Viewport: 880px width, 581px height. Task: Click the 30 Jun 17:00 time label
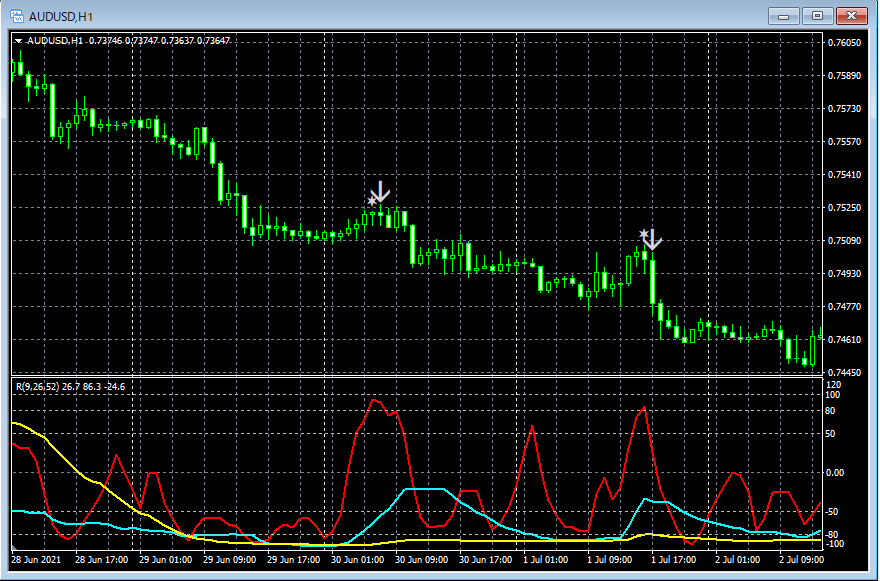(x=485, y=560)
